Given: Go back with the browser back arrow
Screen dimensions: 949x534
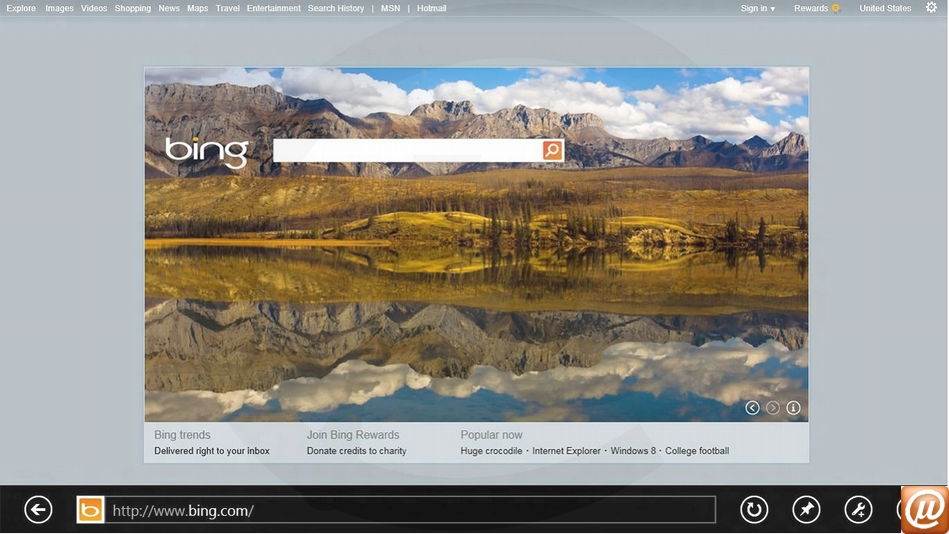Looking at the screenshot, I should click(38, 510).
